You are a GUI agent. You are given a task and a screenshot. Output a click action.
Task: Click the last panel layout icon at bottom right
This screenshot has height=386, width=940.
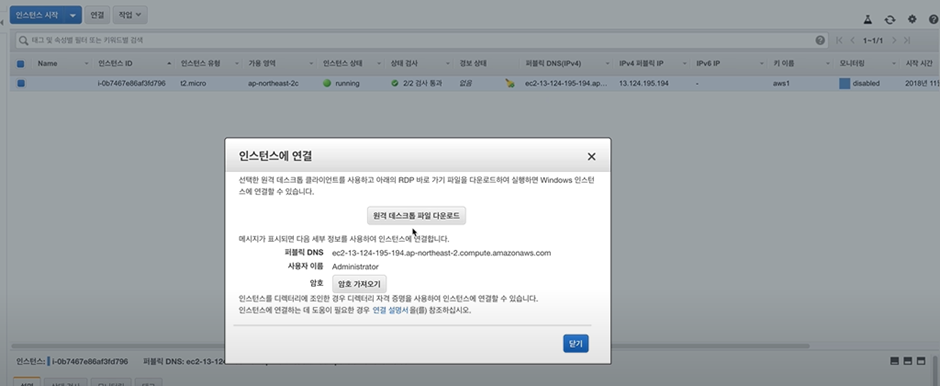pos(921,361)
